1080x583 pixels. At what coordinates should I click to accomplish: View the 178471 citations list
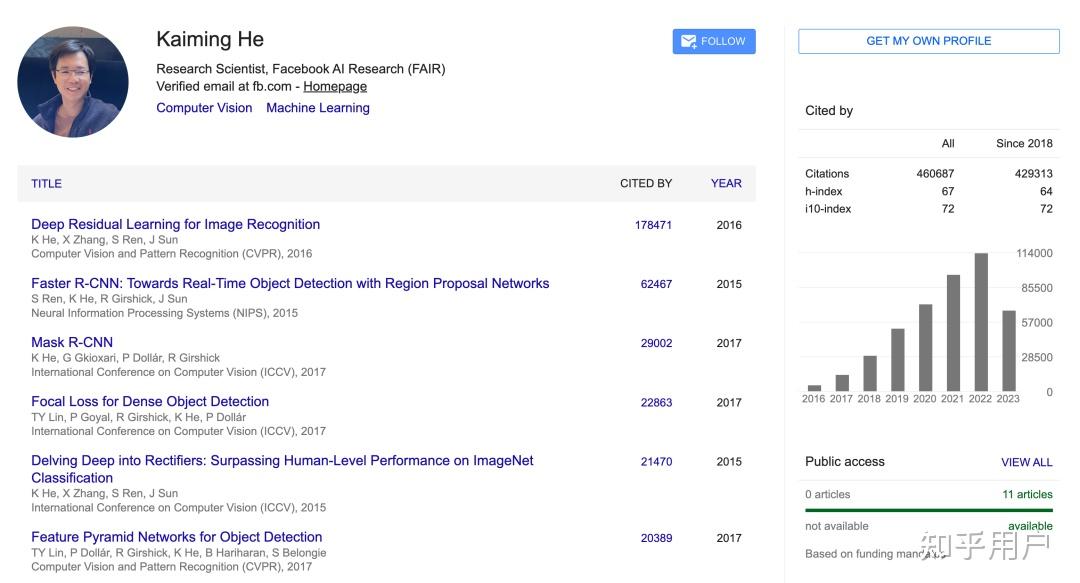coord(653,226)
